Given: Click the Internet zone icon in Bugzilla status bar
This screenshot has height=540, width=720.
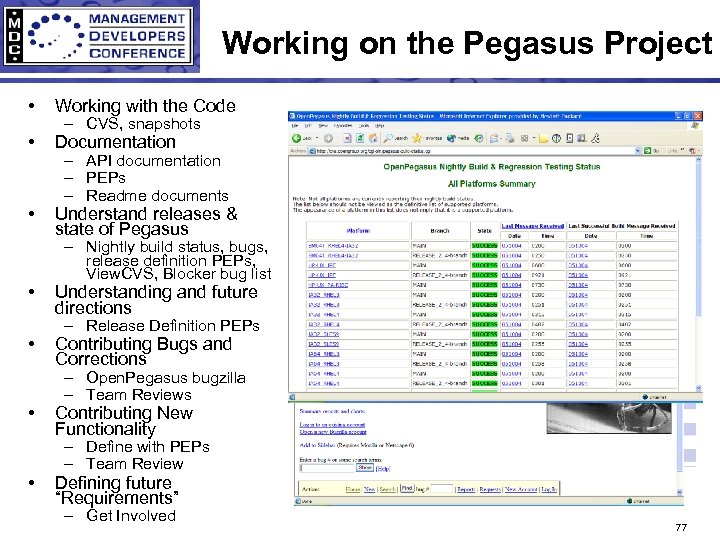Looking at the screenshot, I should 630,501.
